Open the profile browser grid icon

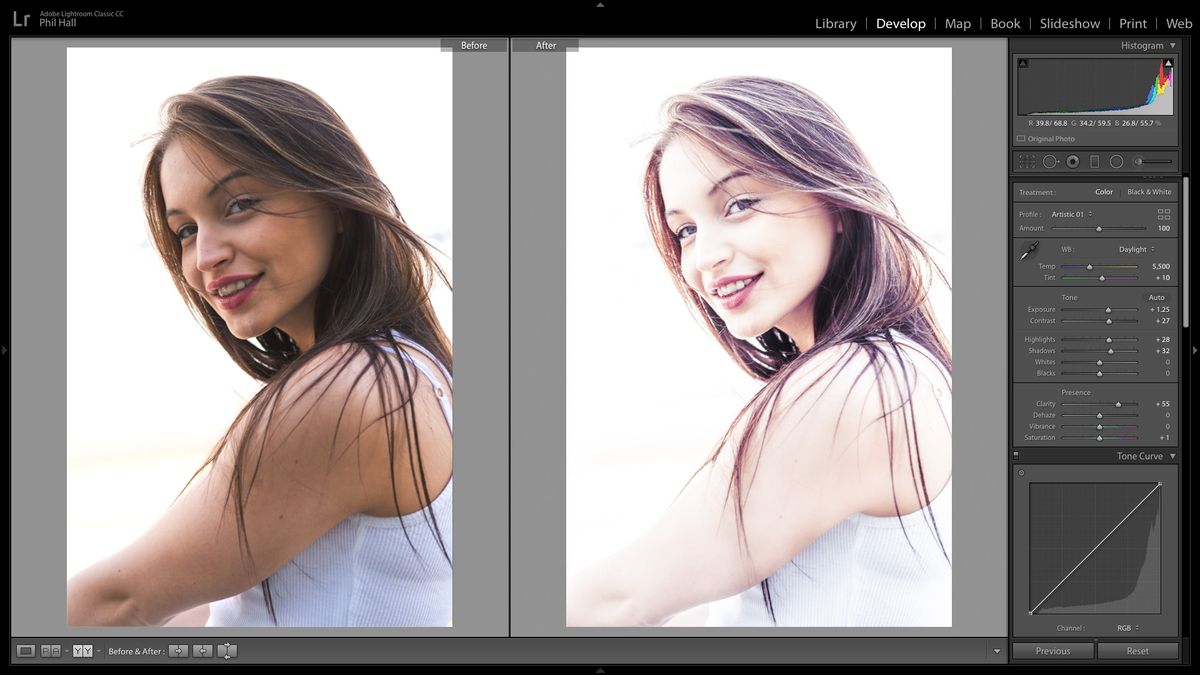(x=1166, y=214)
